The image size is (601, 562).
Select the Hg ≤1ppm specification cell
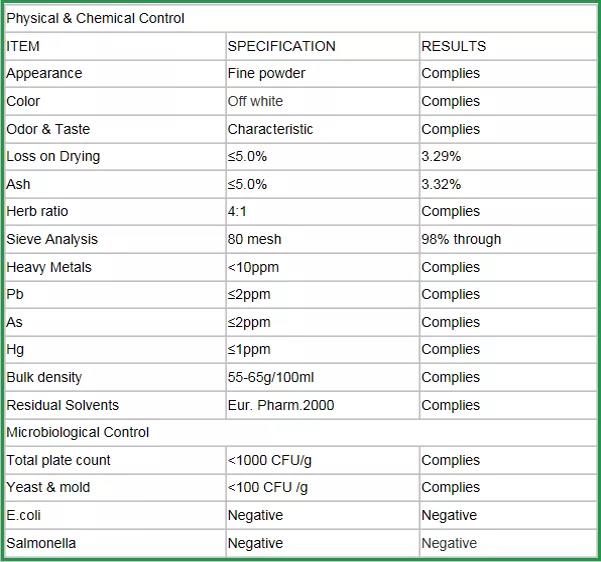click(x=249, y=349)
